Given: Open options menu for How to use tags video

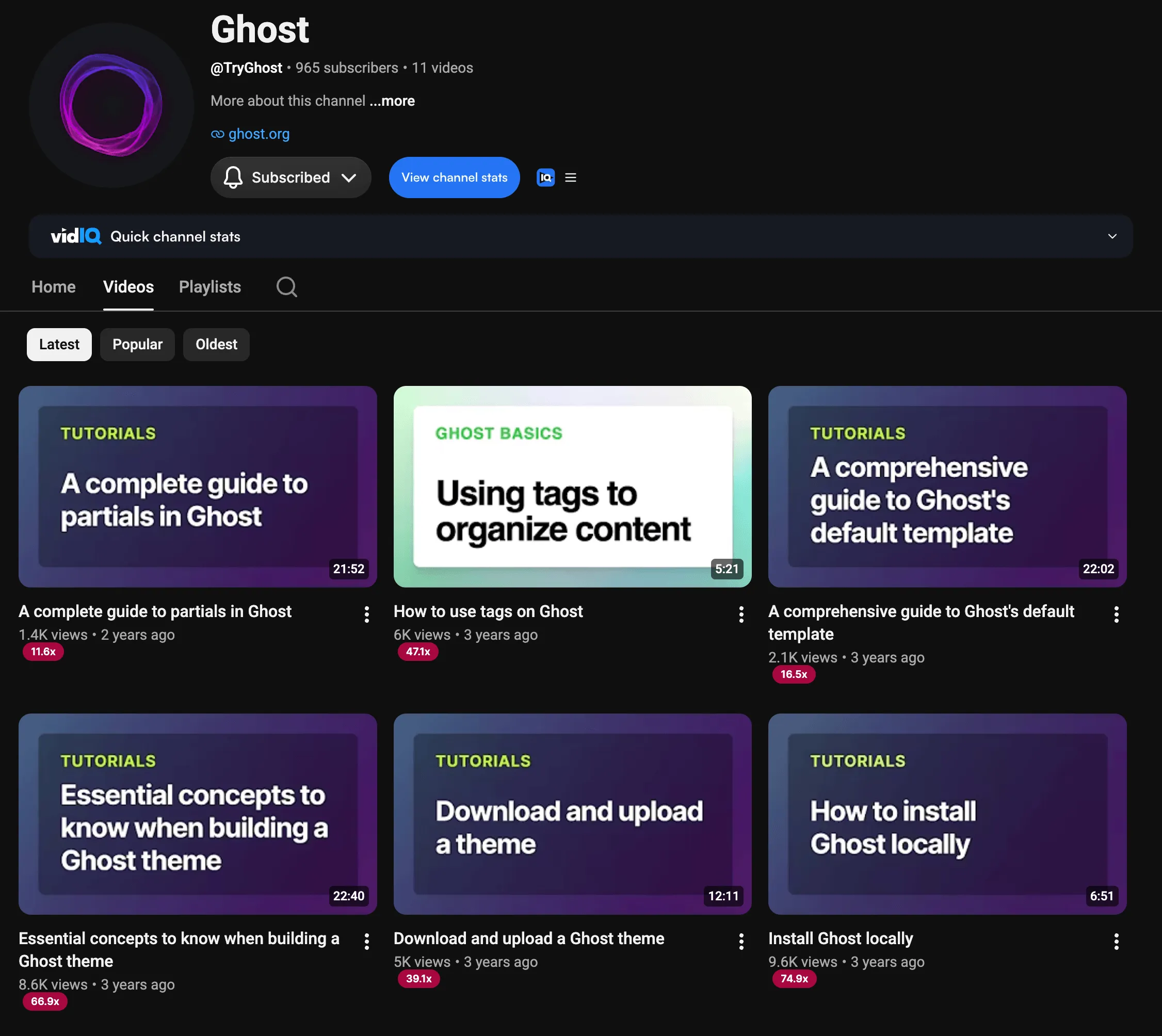Looking at the screenshot, I should (x=741, y=614).
